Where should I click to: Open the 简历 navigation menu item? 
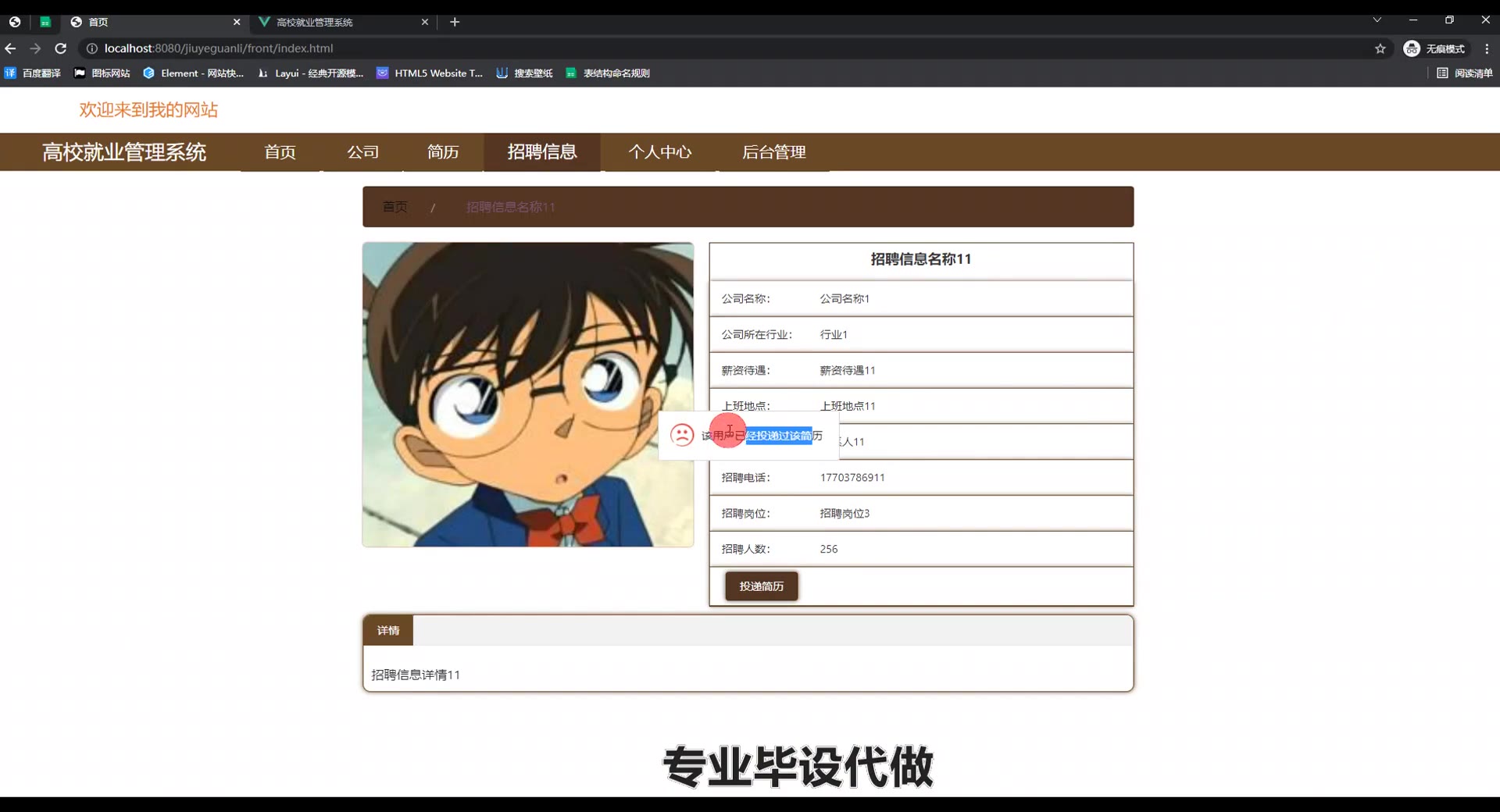[443, 152]
